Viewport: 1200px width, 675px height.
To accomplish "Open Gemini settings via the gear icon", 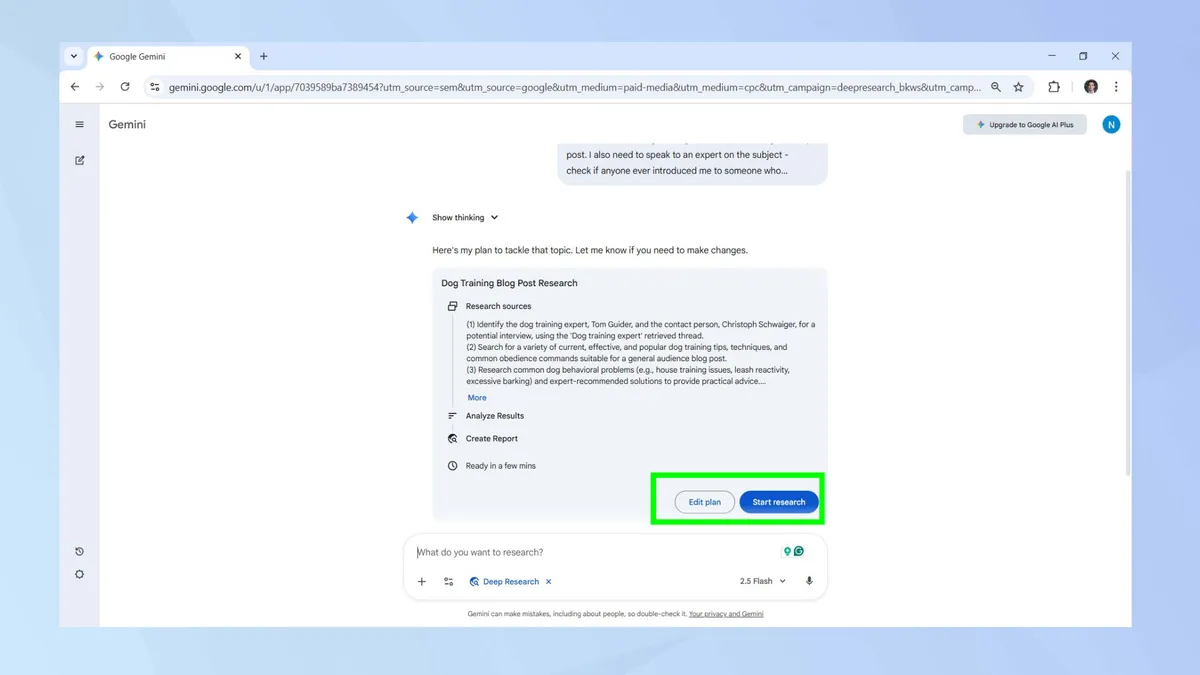I will coord(79,574).
